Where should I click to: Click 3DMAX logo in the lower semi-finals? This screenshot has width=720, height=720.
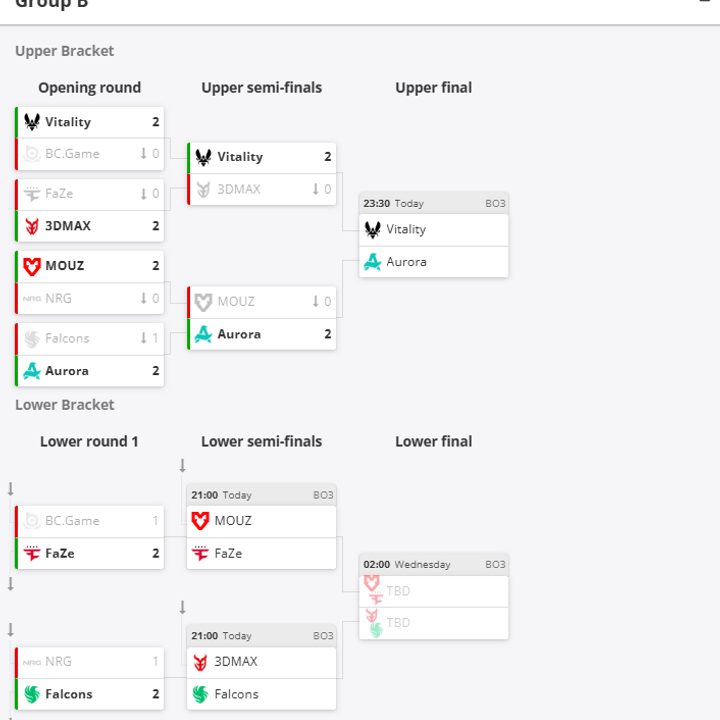201,662
